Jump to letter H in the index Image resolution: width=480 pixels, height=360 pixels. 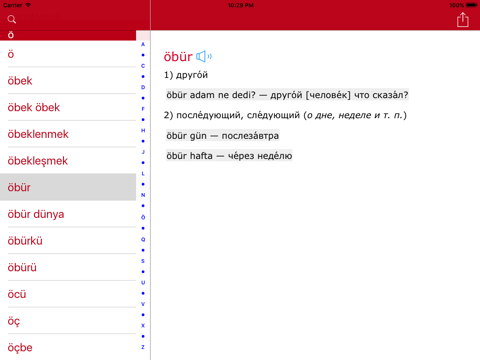click(143, 130)
